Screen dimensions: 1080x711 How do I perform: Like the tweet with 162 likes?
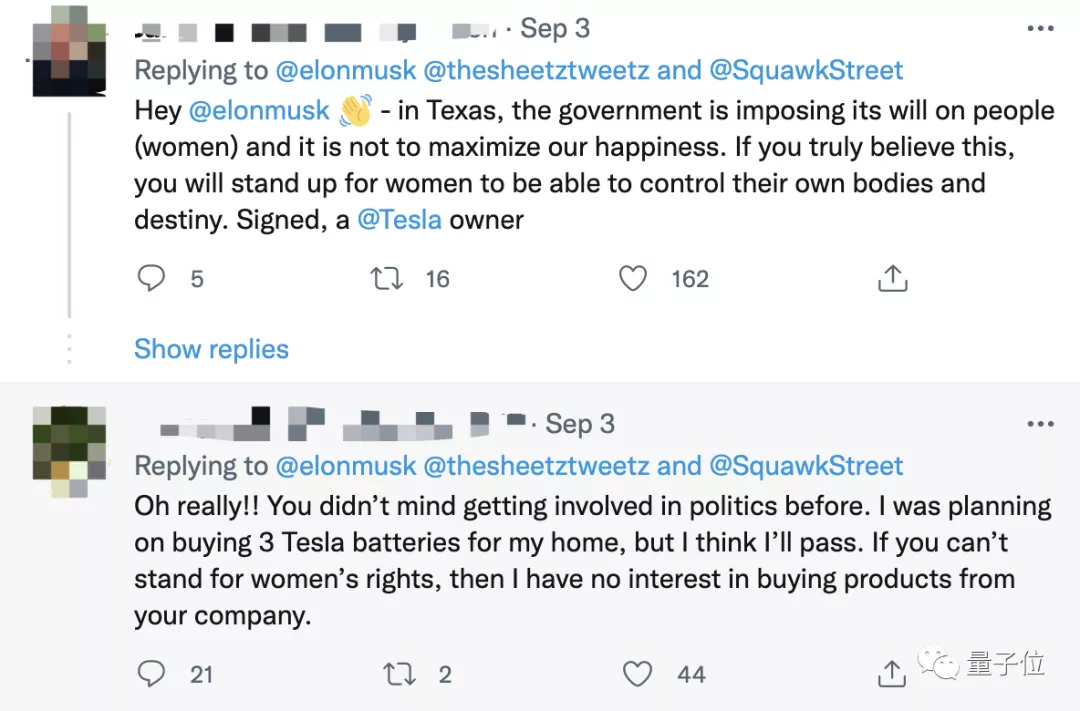pos(633,278)
